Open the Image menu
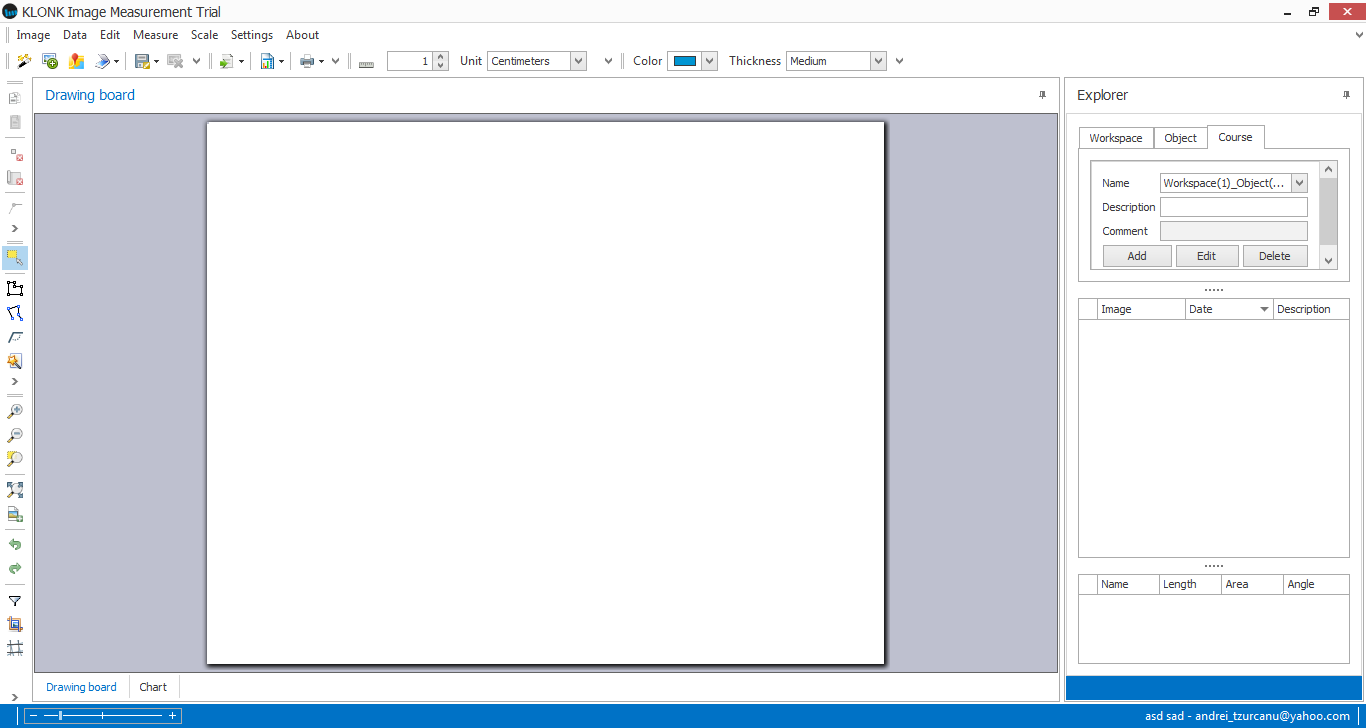 pyautogui.click(x=33, y=35)
